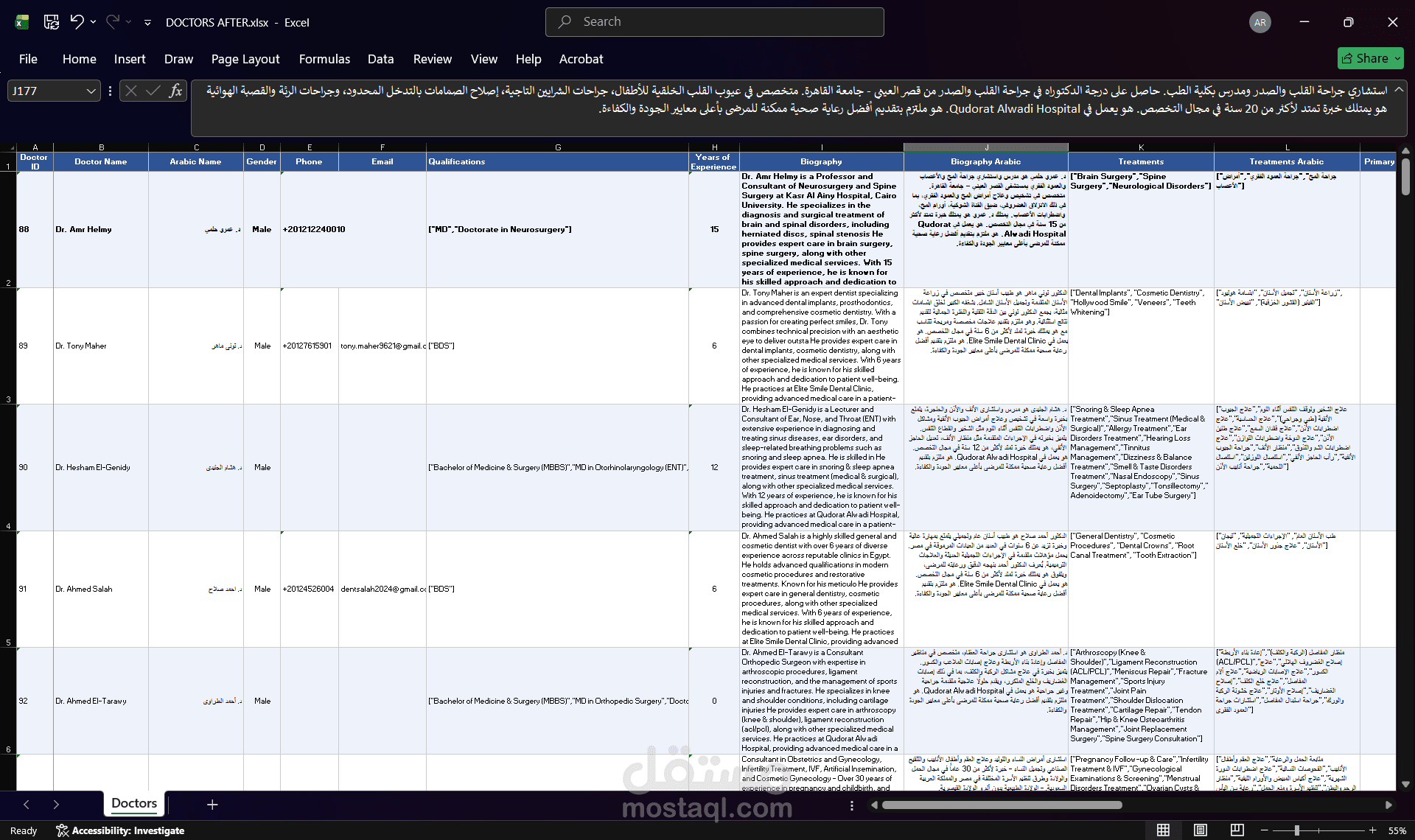The width and height of the screenshot is (1415, 840).
Task: Select Normal view icon in status bar
Action: pos(1163,830)
